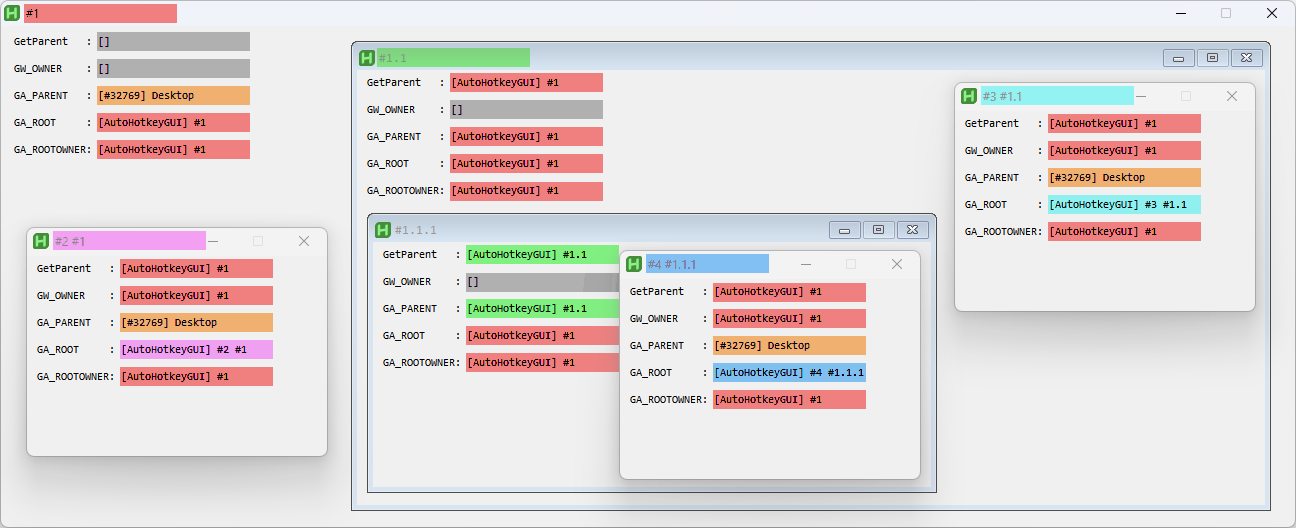This screenshot has height=528, width=1296.
Task: Click the AutoHotkey icon of the #1.1 window
Action: [x=367, y=58]
